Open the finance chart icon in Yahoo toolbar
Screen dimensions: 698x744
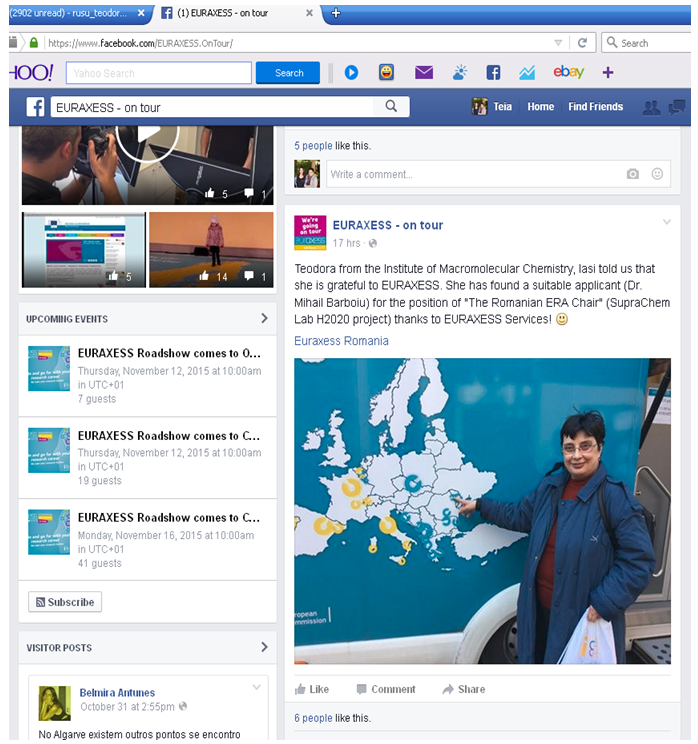coord(527,73)
